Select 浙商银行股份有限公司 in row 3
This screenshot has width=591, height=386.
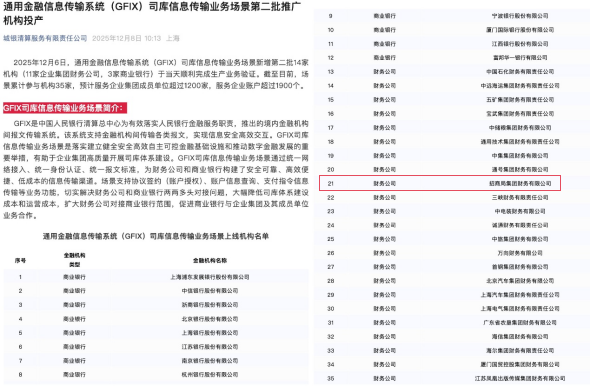[210, 305]
